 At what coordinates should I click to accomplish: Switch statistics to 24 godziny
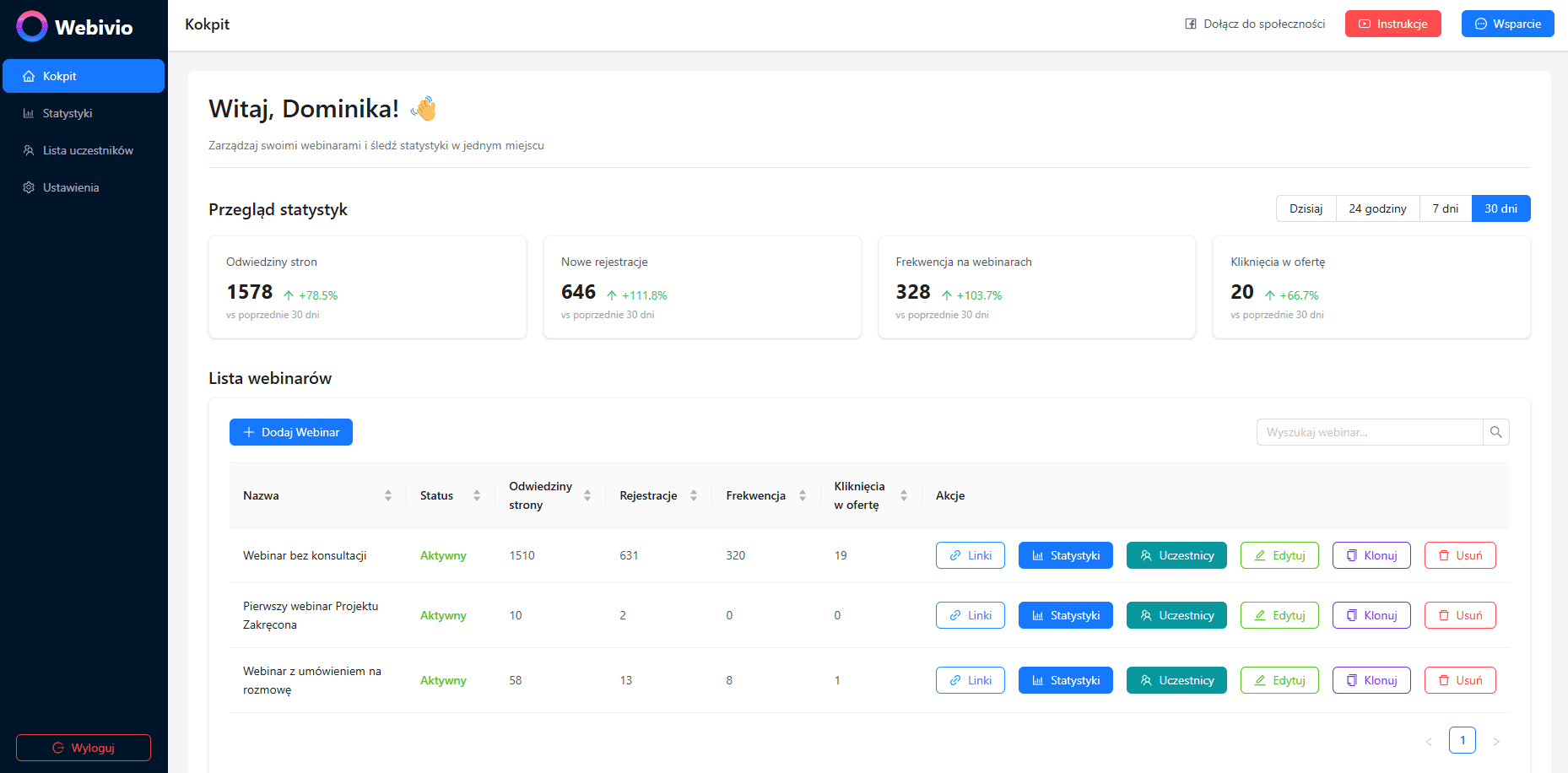click(1377, 208)
